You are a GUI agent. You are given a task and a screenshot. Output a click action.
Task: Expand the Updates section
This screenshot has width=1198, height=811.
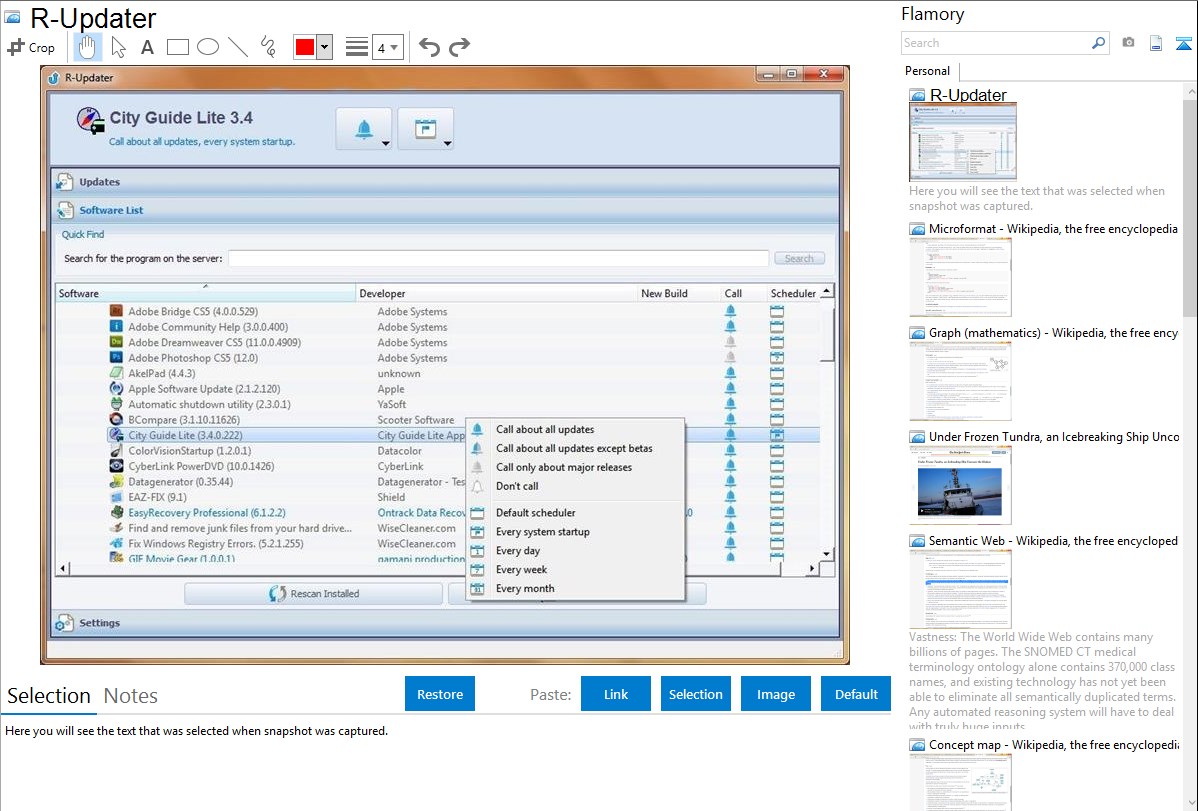point(446,182)
